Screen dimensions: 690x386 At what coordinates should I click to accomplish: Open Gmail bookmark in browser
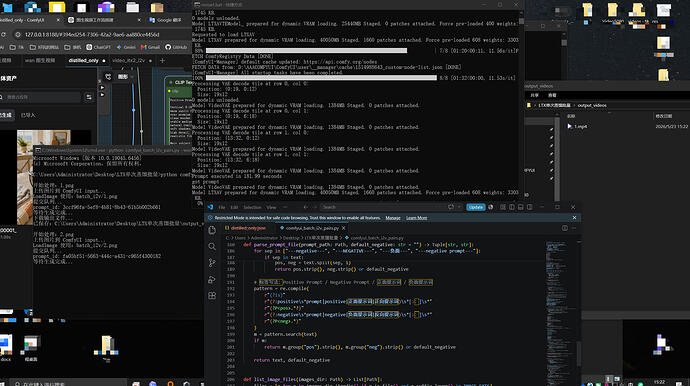(150, 47)
